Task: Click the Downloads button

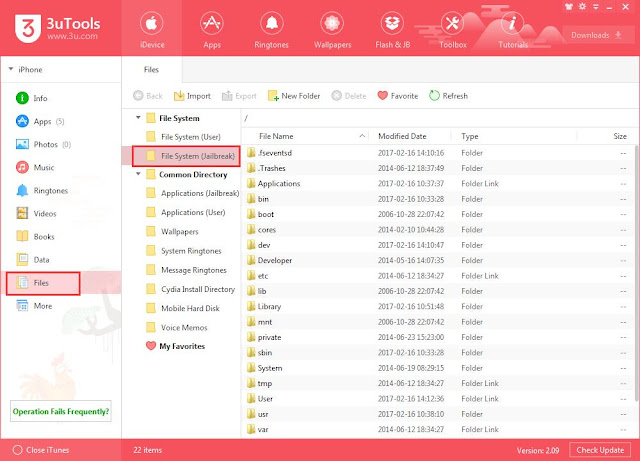Action: (596, 35)
